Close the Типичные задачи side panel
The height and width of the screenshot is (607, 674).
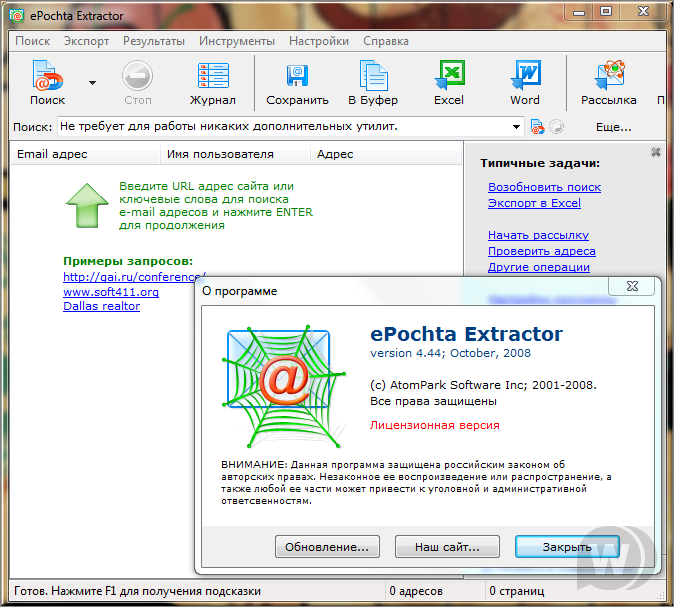coord(656,152)
